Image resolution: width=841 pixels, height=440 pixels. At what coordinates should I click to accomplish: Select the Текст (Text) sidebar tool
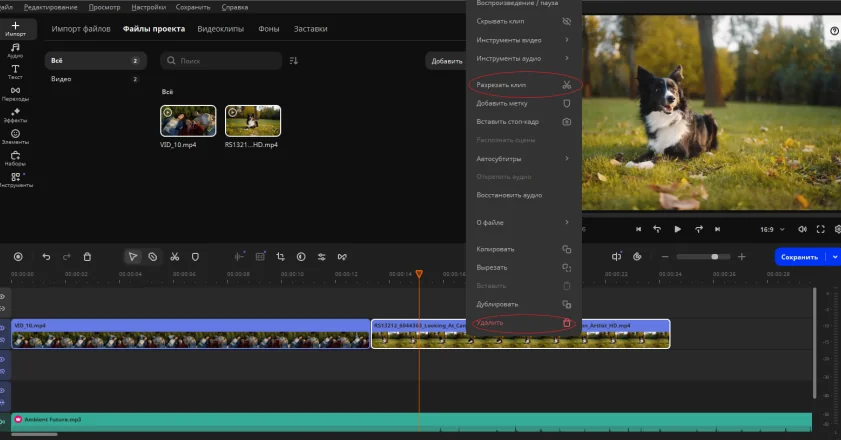[x=15, y=71]
